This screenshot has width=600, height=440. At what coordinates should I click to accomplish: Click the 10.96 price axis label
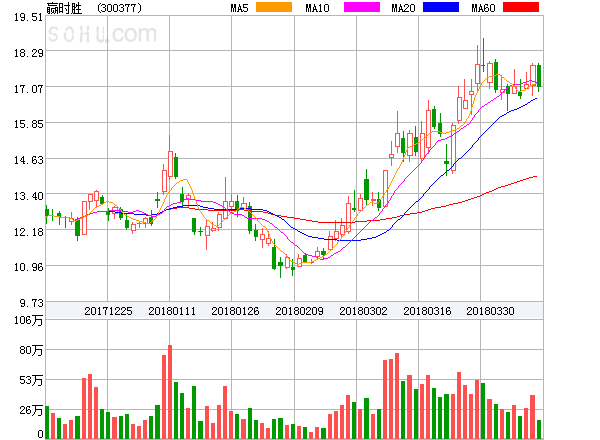point(28,267)
